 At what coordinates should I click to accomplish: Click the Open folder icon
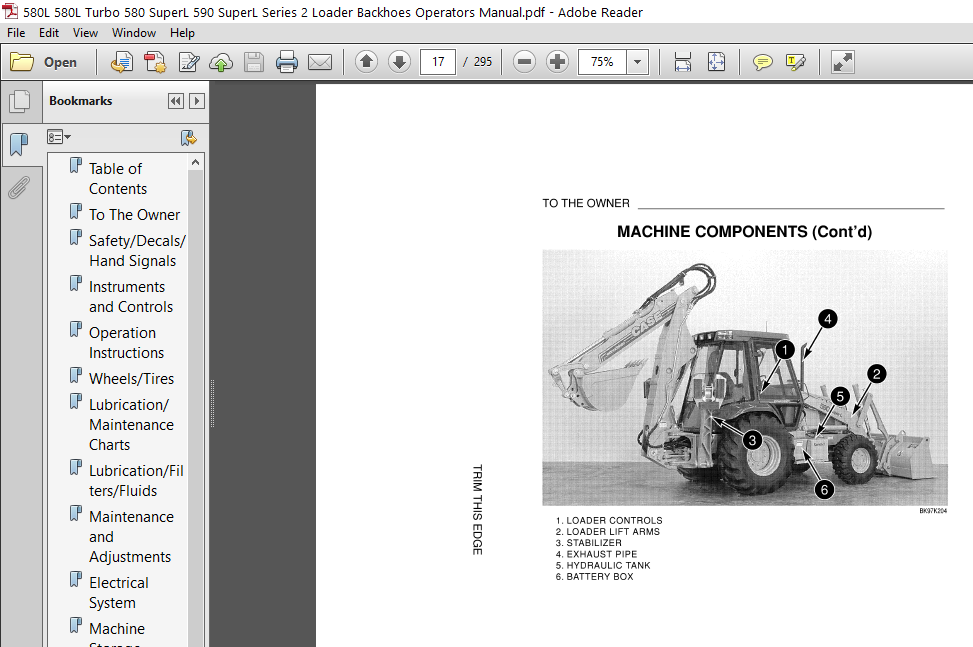pyautogui.click(x=22, y=62)
